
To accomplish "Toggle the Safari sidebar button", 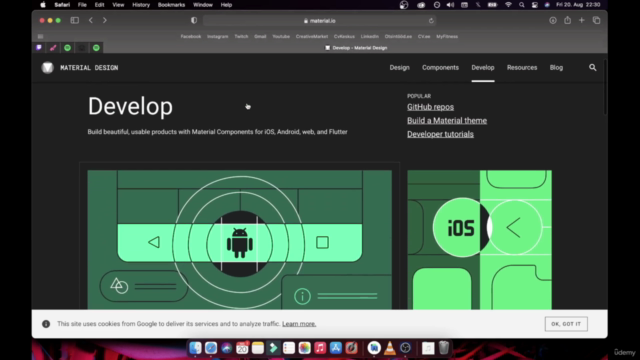I will 74,20.
